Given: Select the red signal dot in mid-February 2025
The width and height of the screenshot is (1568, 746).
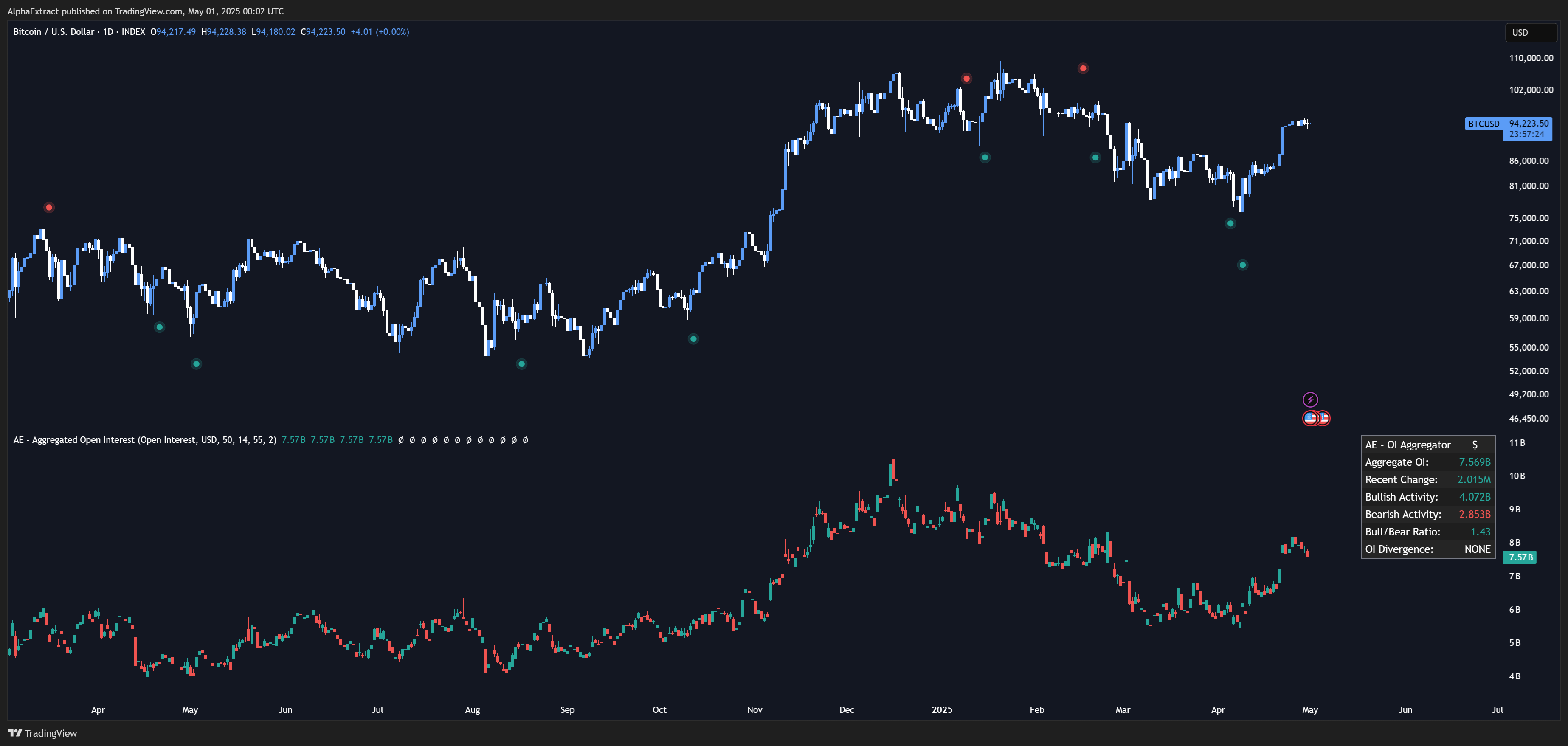Looking at the screenshot, I should pos(1083,68).
